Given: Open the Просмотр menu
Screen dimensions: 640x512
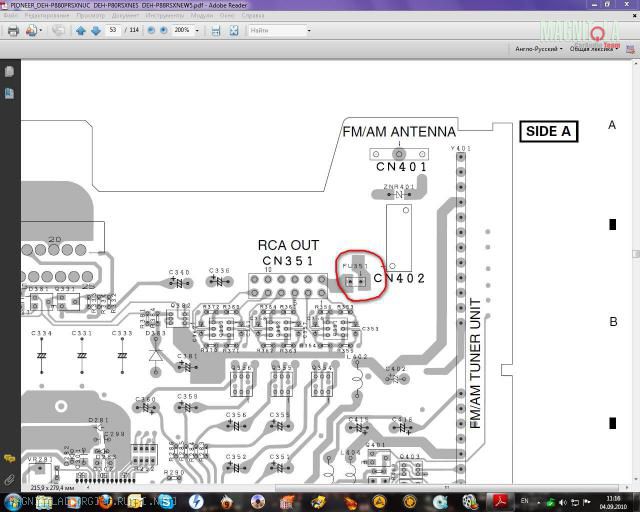Looking at the screenshot, I should click(x=91, y=16).
